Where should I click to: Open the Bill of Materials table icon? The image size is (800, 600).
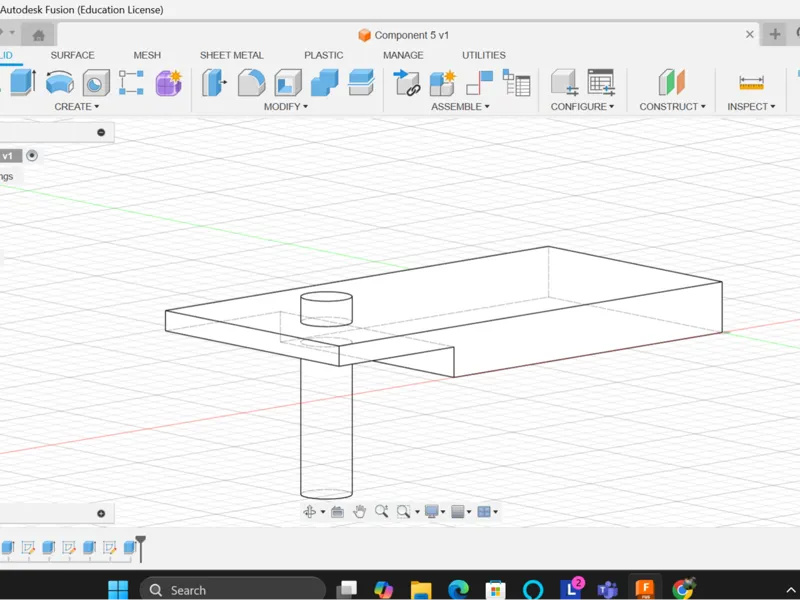[516, 82]
